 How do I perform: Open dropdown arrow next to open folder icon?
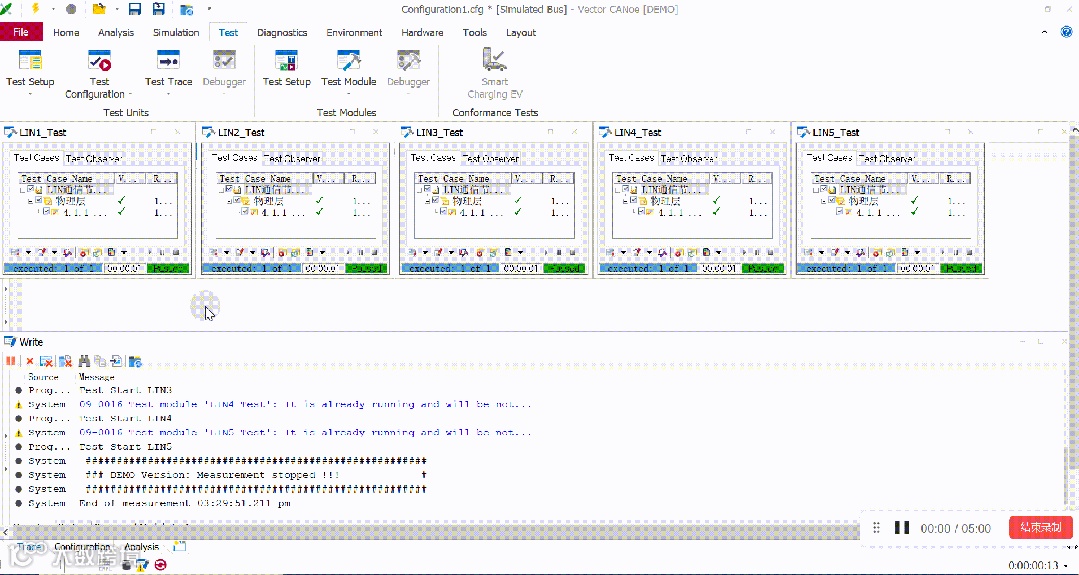pos(117,10)
